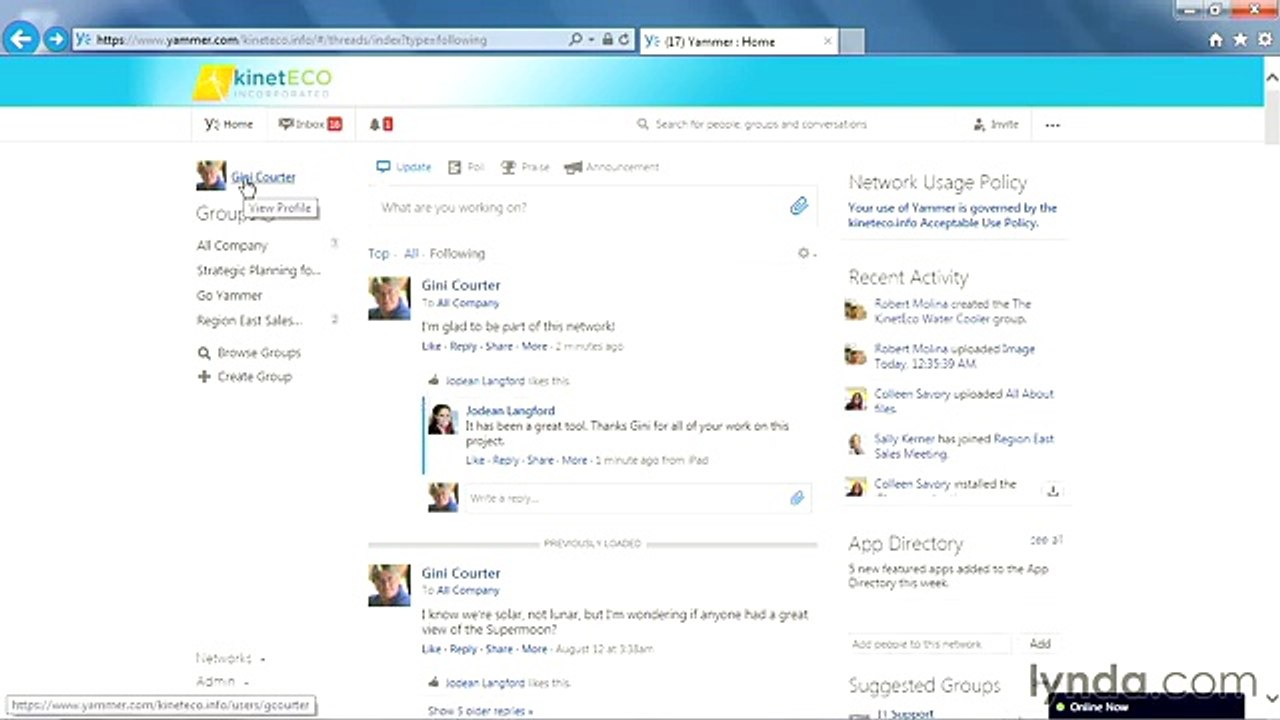
Task: Click the Recent Activity scroll-down icon
Action: (1052, 490)
